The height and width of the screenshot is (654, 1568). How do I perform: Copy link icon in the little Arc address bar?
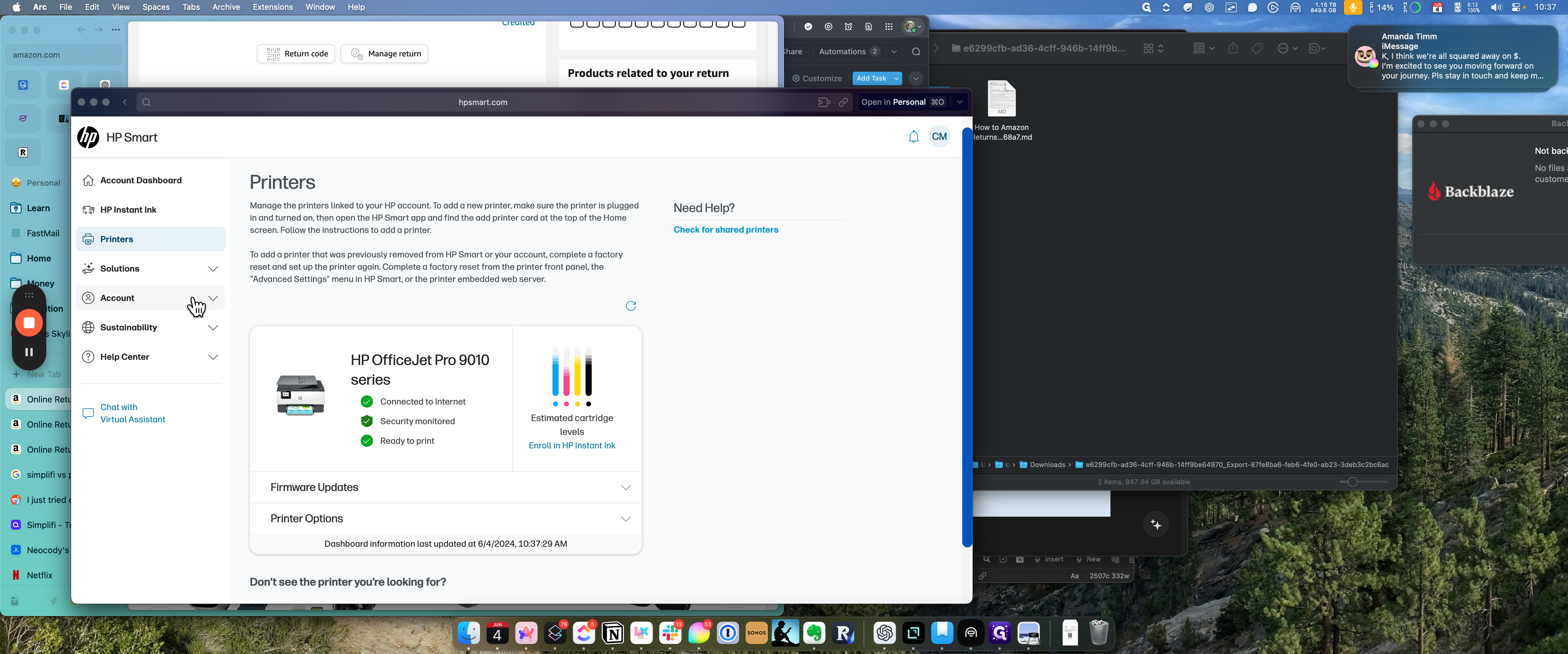(x=844, y=102)
